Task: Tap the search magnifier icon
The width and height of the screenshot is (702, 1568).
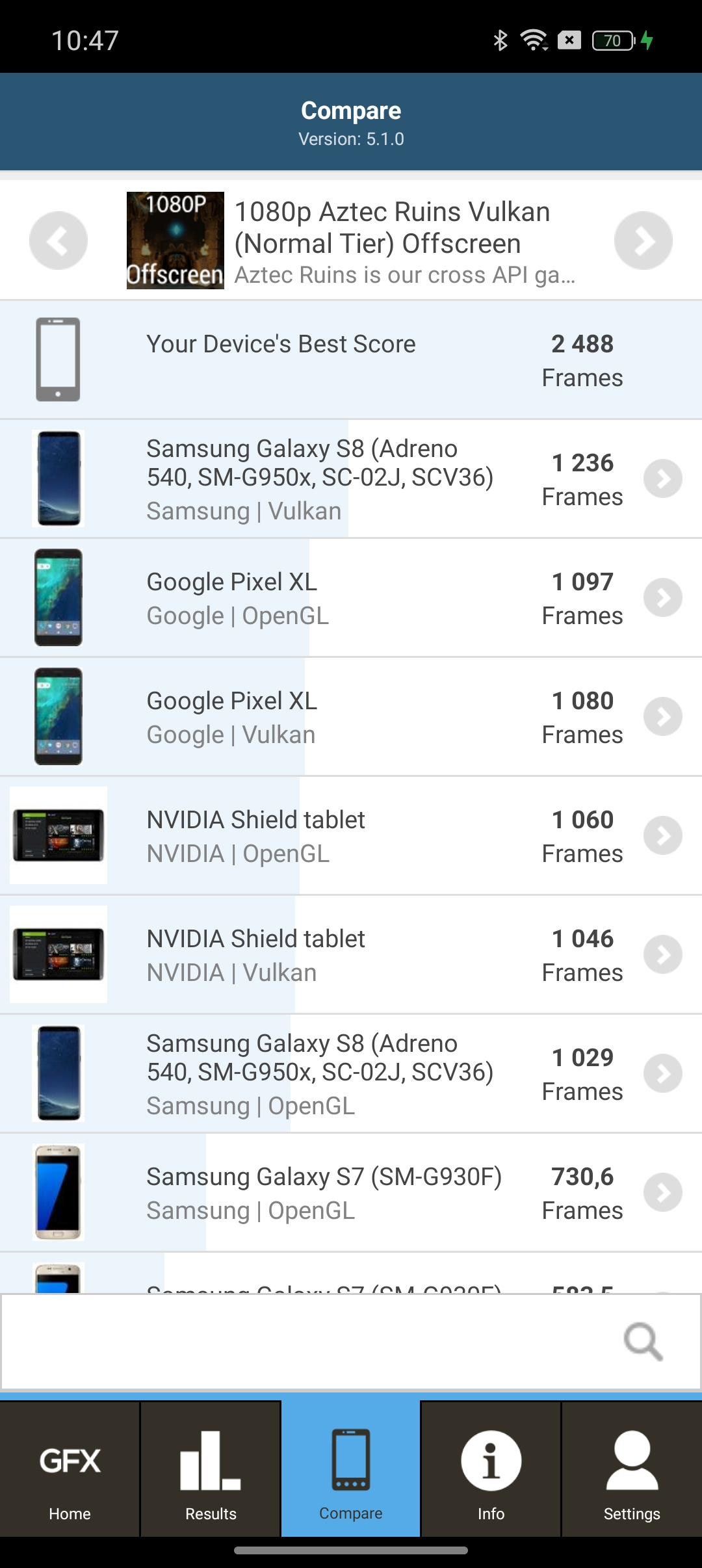Action: (643, 1341)
